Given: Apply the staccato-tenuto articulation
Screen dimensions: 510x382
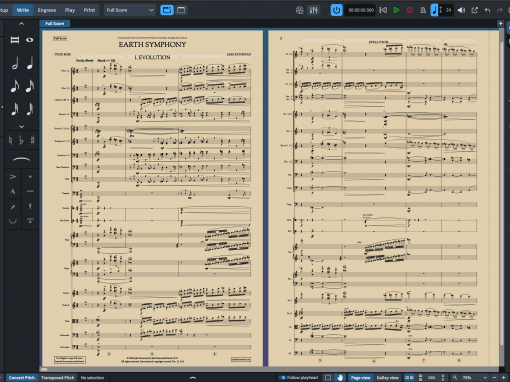Looking at the screenshot, I should pyautogui.click(x=30, y=221).
